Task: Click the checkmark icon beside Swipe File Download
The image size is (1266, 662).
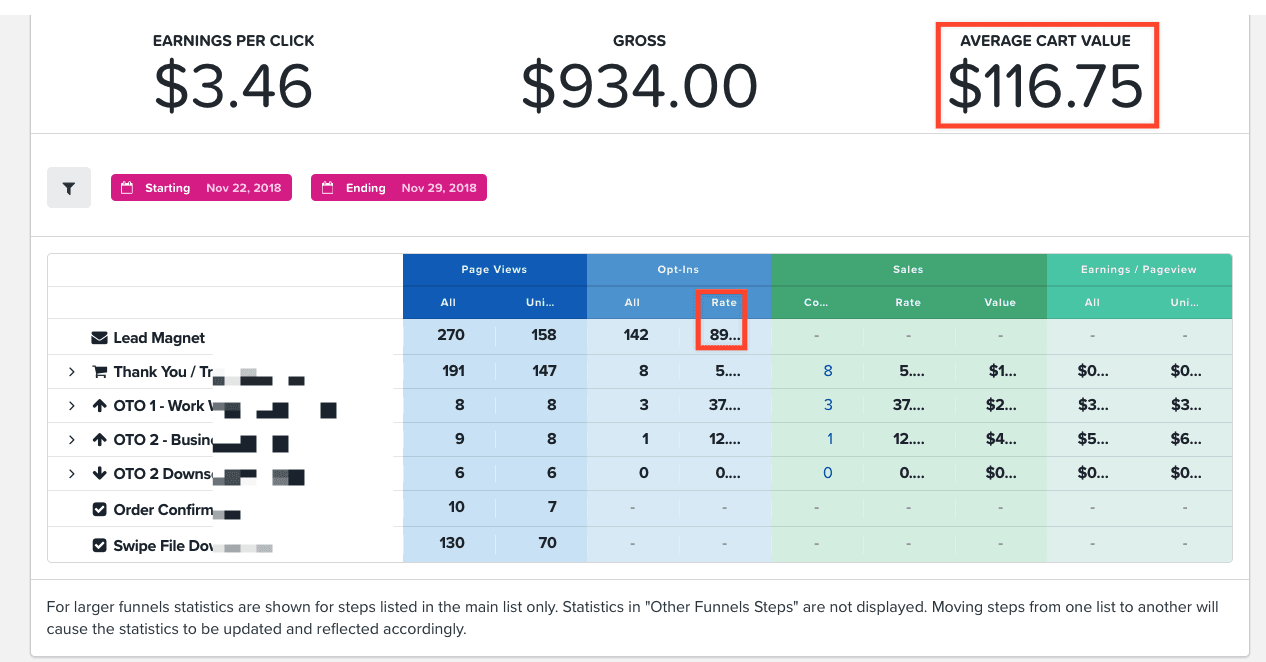Action: 99,546
